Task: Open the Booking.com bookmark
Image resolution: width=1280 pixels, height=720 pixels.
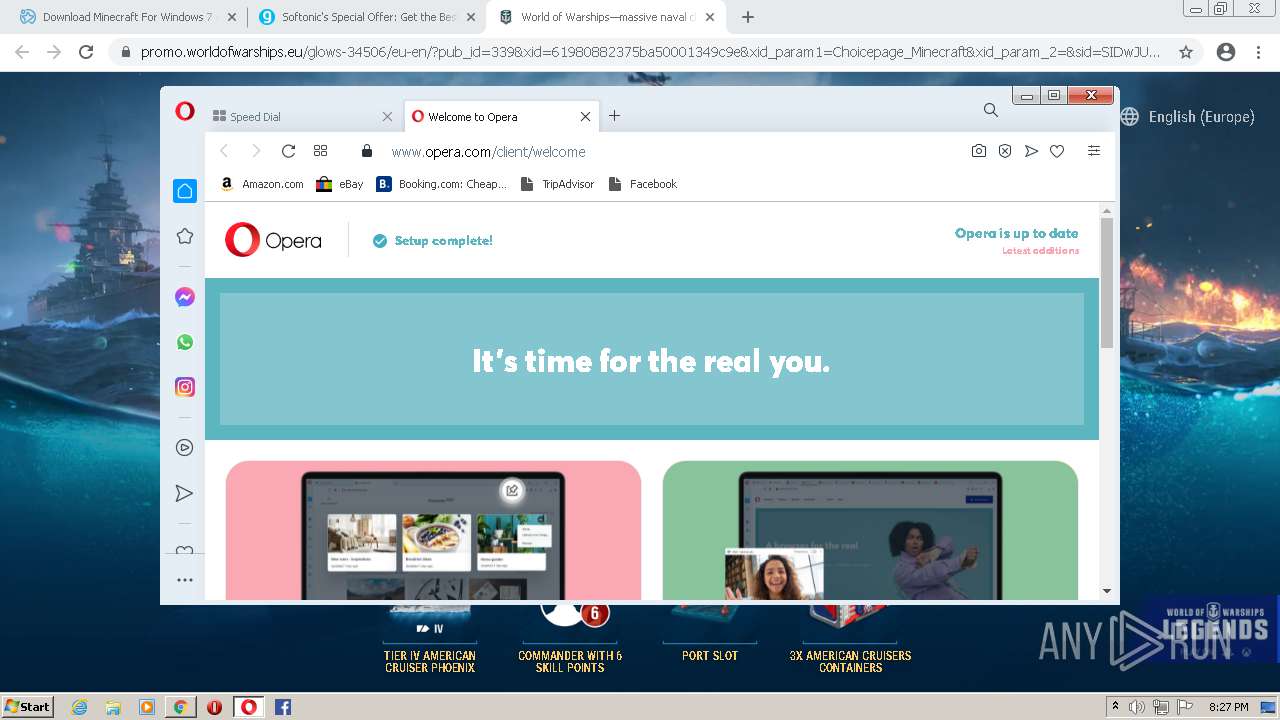Action: [442, 184]
